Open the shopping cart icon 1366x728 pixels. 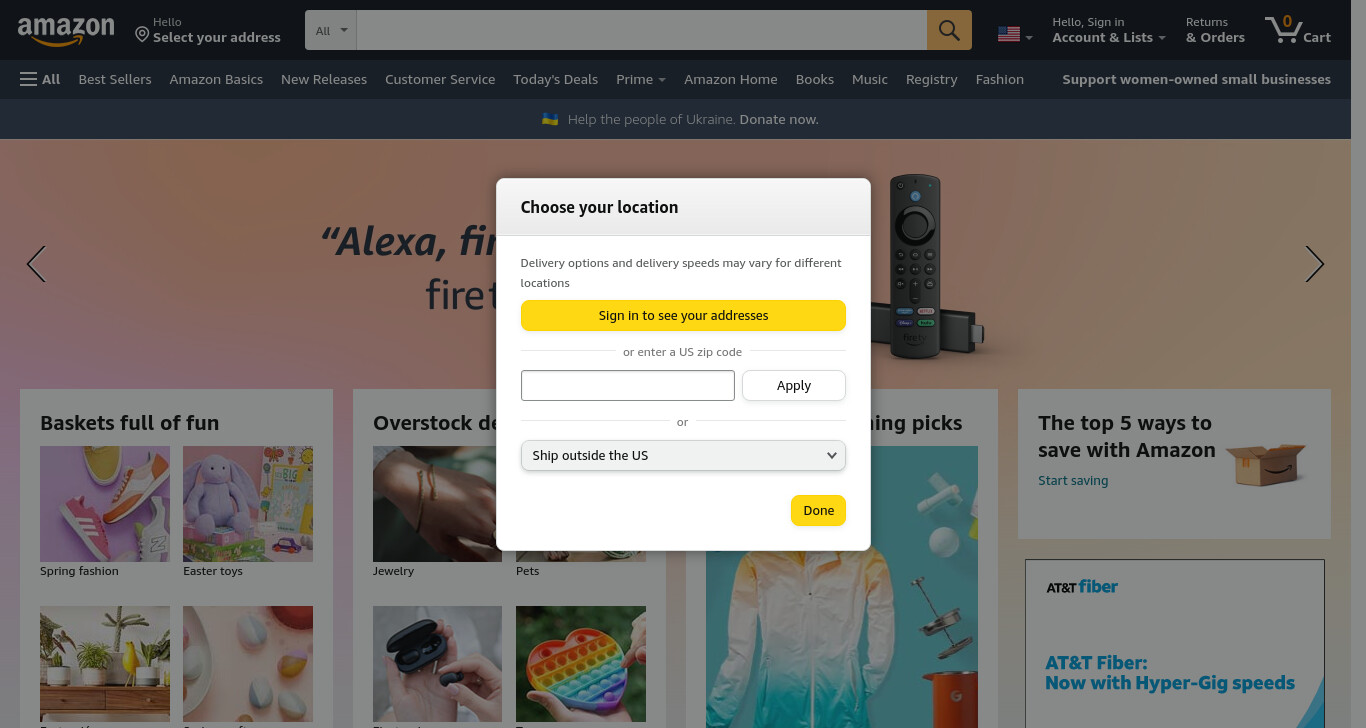pos(1298,30)
